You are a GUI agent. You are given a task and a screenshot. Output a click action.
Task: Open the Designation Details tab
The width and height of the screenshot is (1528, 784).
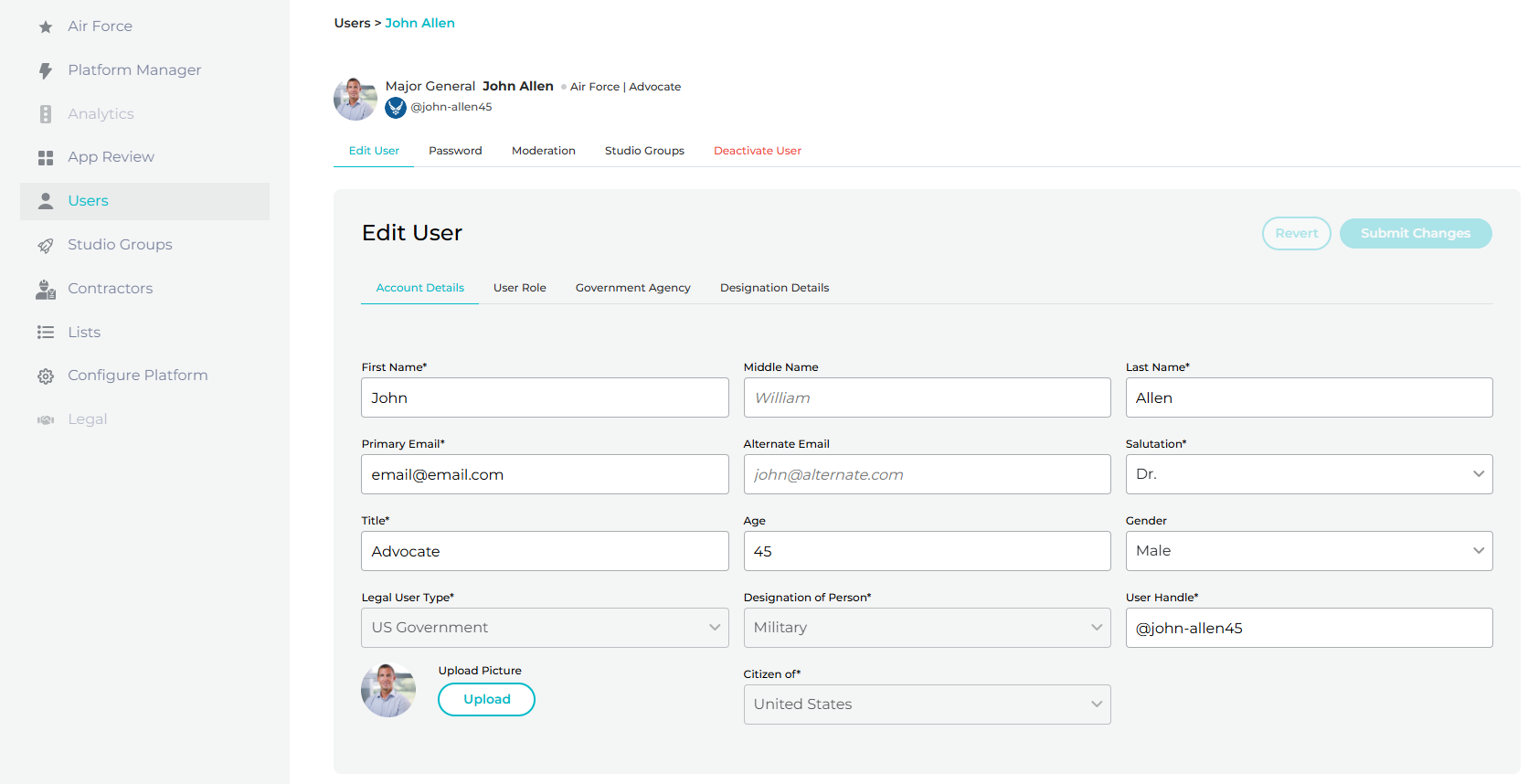pyautogui.click(x=774, y=288)
